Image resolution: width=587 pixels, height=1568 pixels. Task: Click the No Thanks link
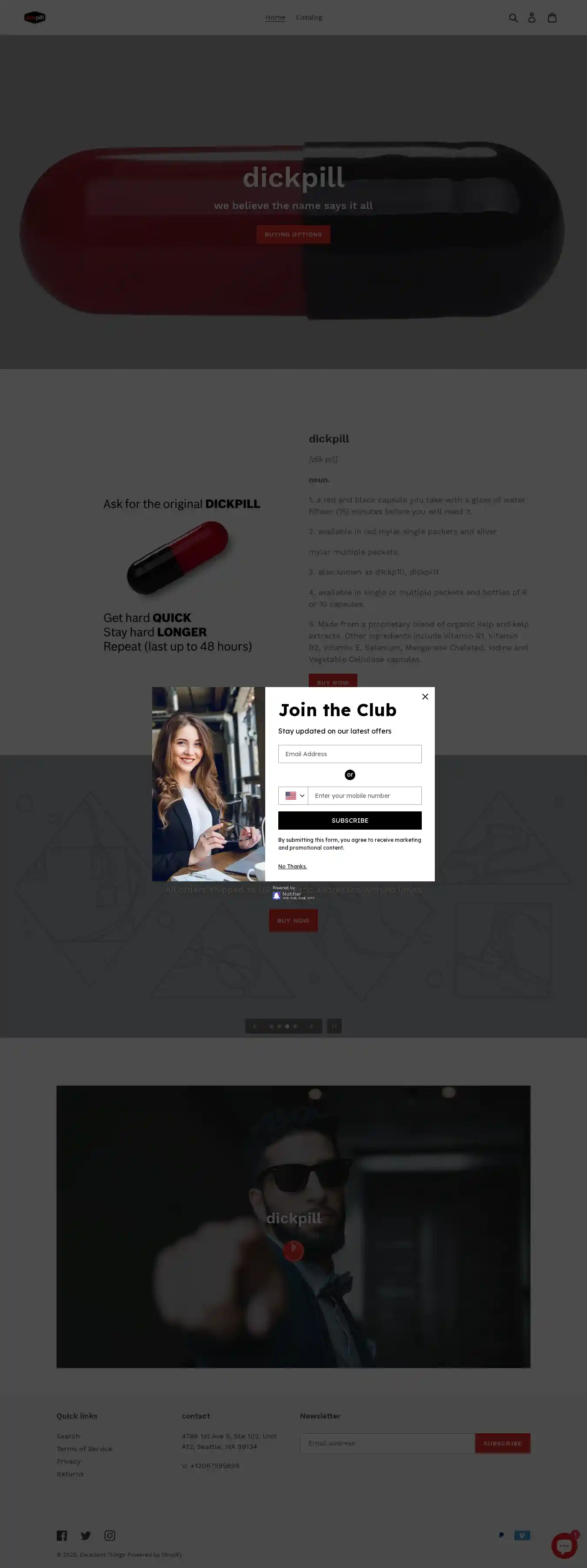pyautogui.click(x=292, y=866)
